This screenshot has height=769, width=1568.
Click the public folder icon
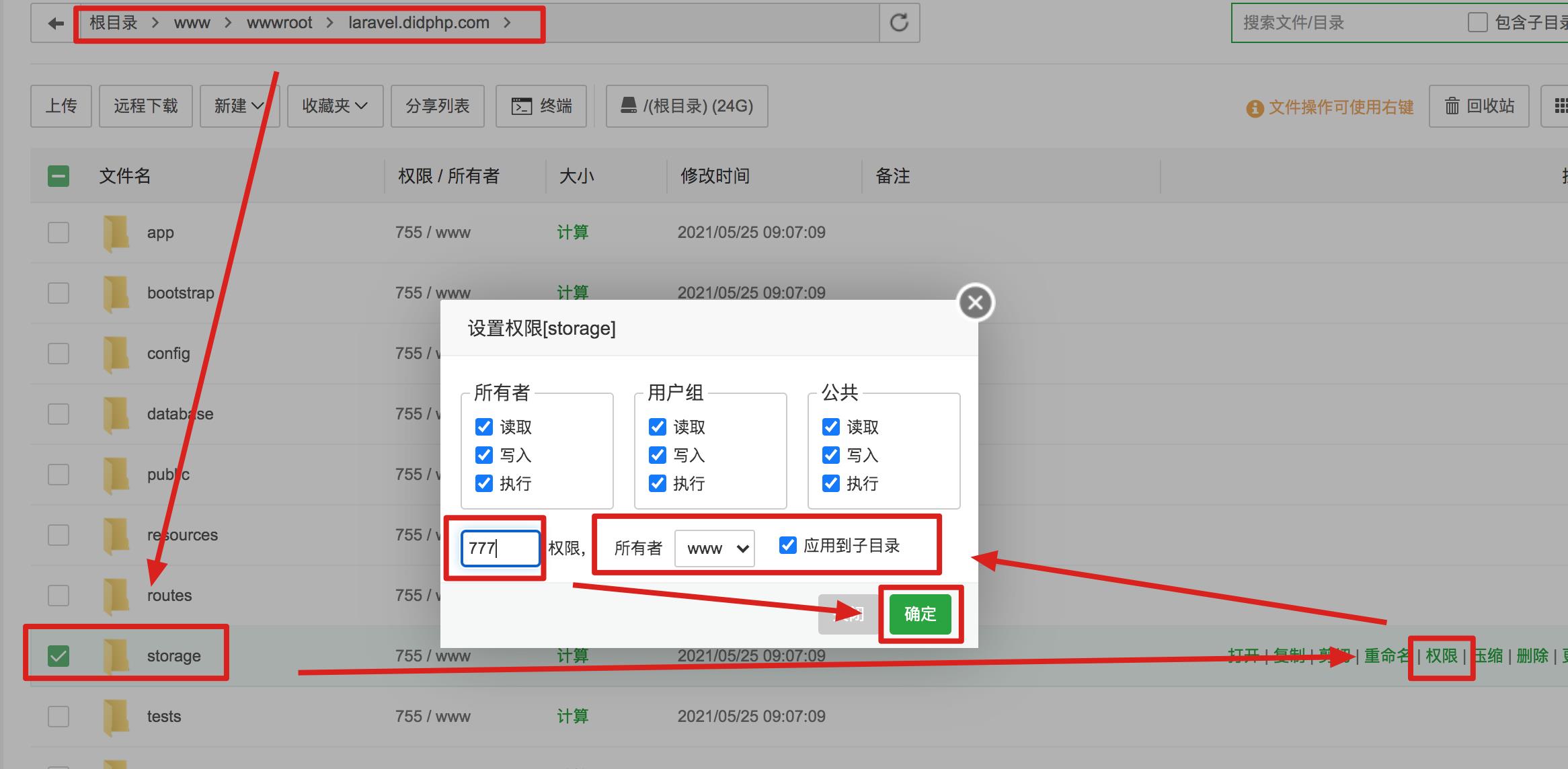pos(116,475)
